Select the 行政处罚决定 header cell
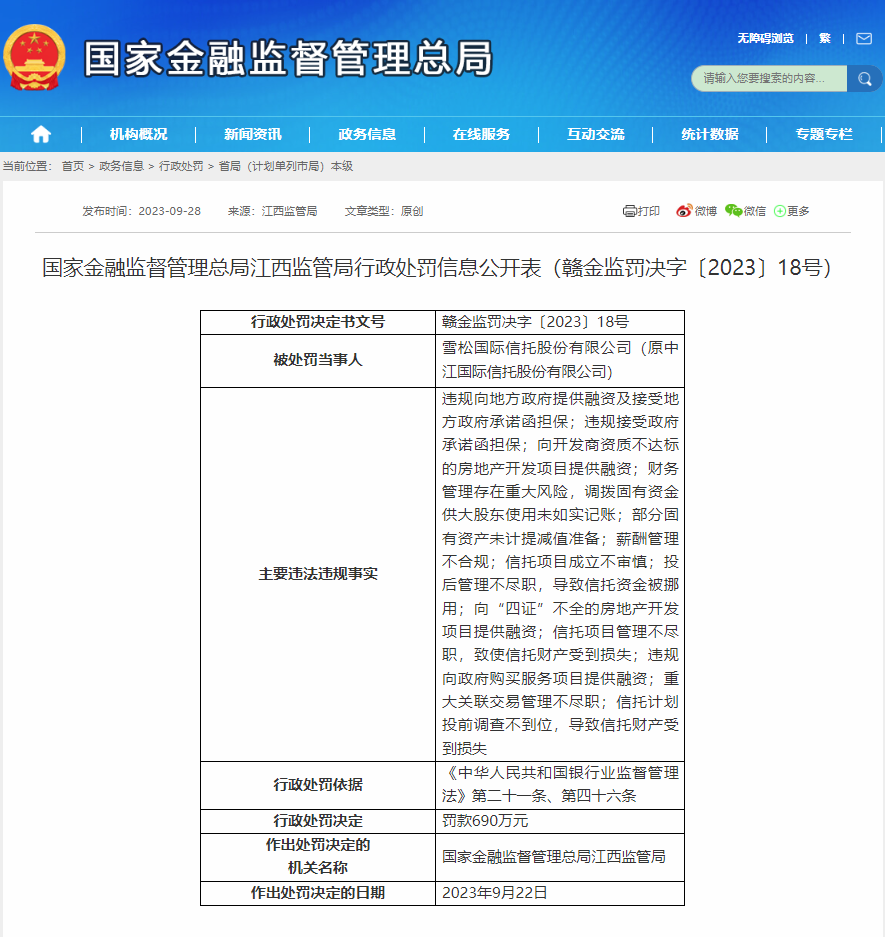Viewport: 885px width, 937px height. tap(318, 822)
